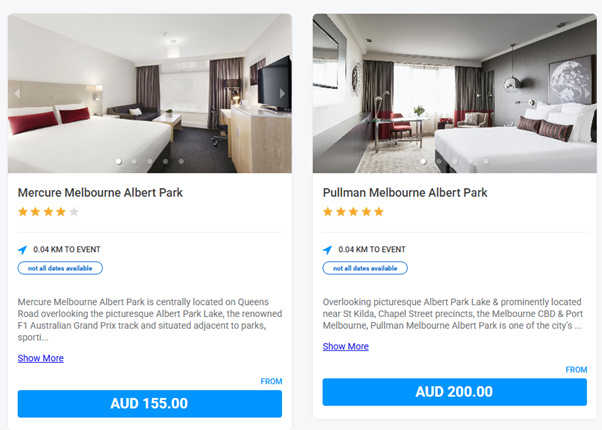Click Pullman's 'not all dates available' badge
Image resolution: width=602 pixels, height=430 pixels.
pos(365,268)
